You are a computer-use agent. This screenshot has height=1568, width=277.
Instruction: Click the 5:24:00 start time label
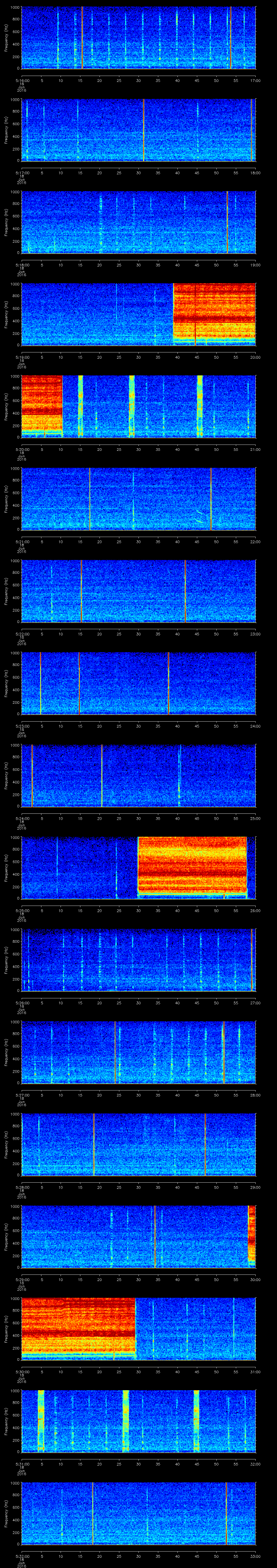(22, 818)
